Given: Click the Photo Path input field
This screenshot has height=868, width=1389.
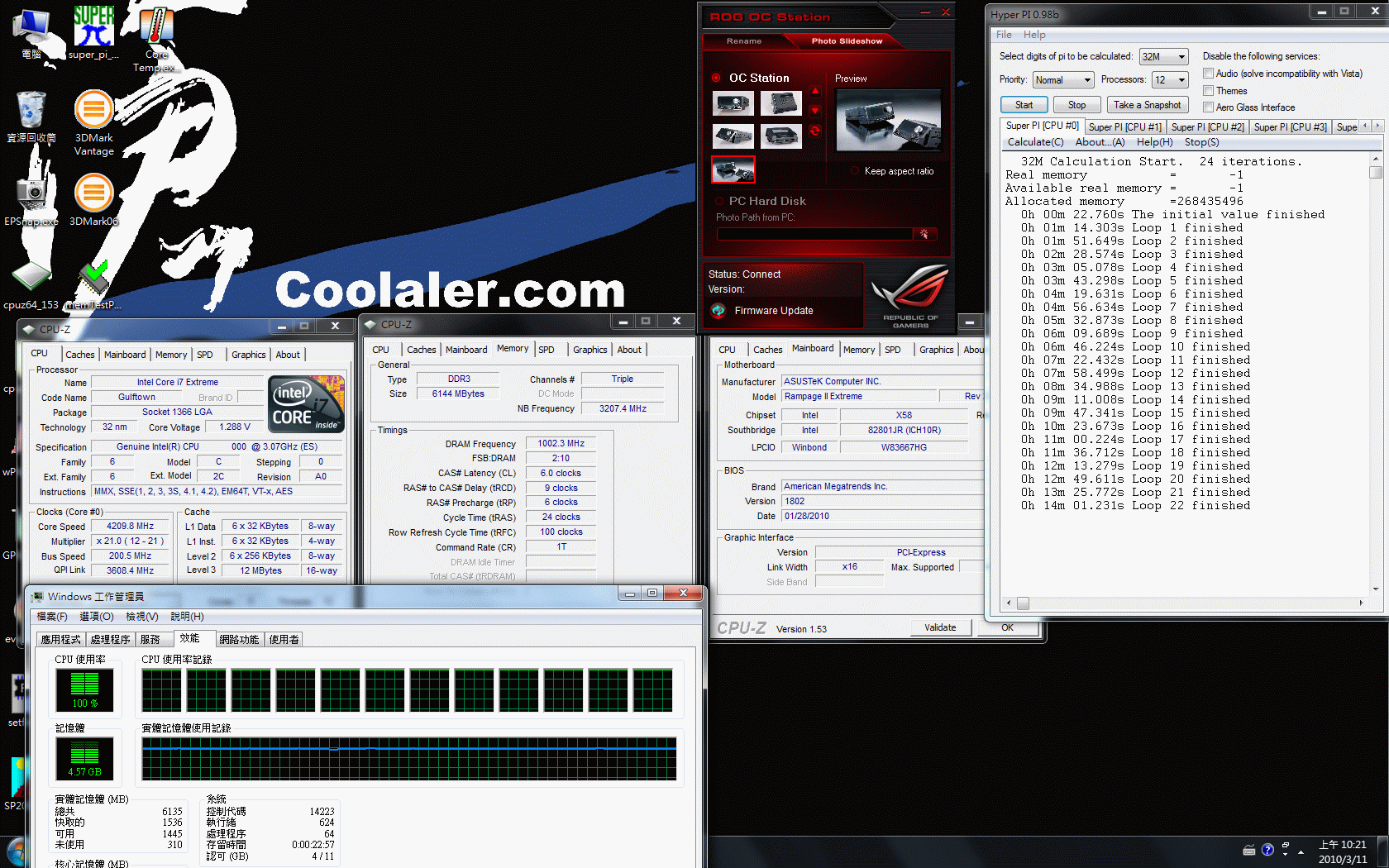Looking at the screenshot, I should (814, 234).
